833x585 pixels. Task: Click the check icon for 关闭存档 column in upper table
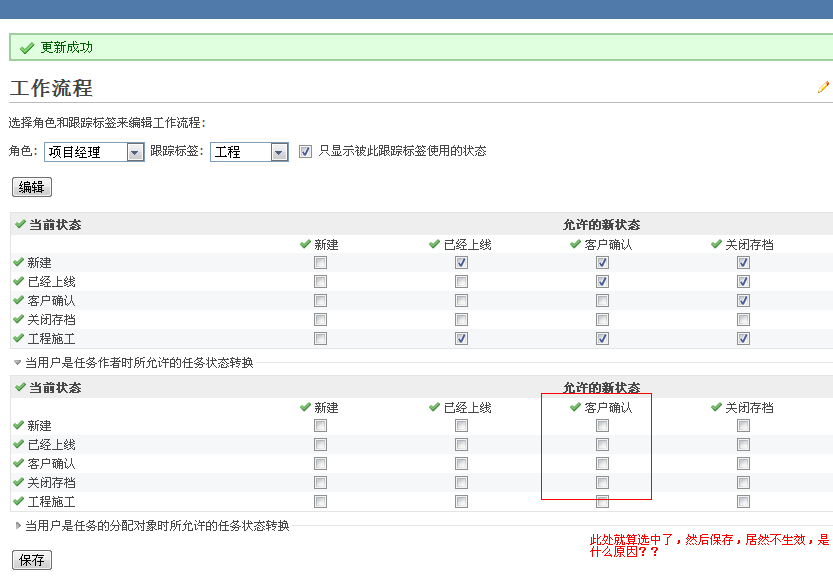click(x=716, y=244)
